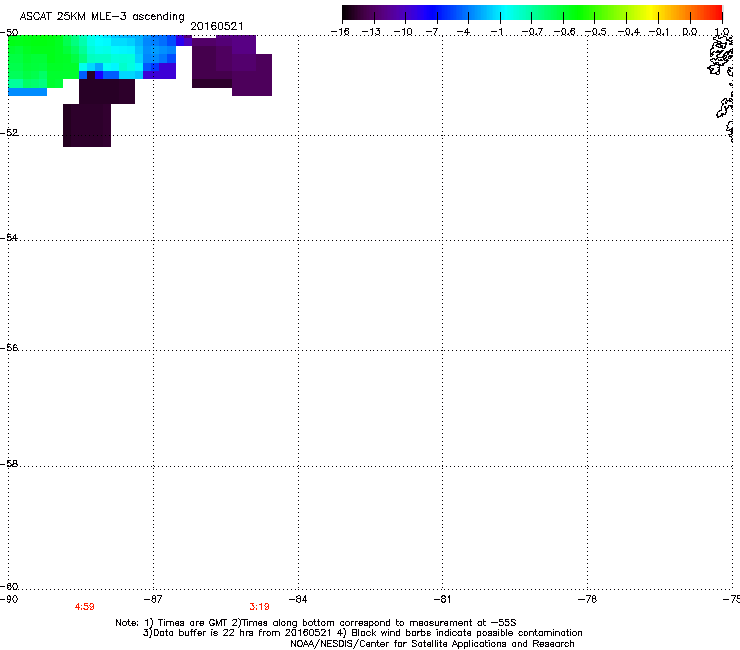Select the -81 longitude axis label
This screenshot has width=740, height=650.
[x=442, y=599]
